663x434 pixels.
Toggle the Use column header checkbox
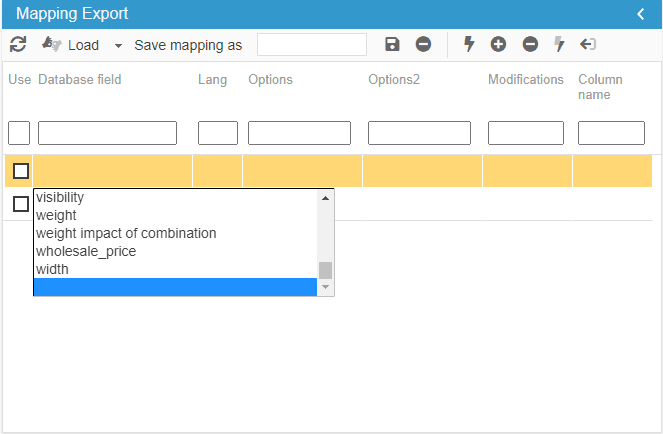[19, 133]
